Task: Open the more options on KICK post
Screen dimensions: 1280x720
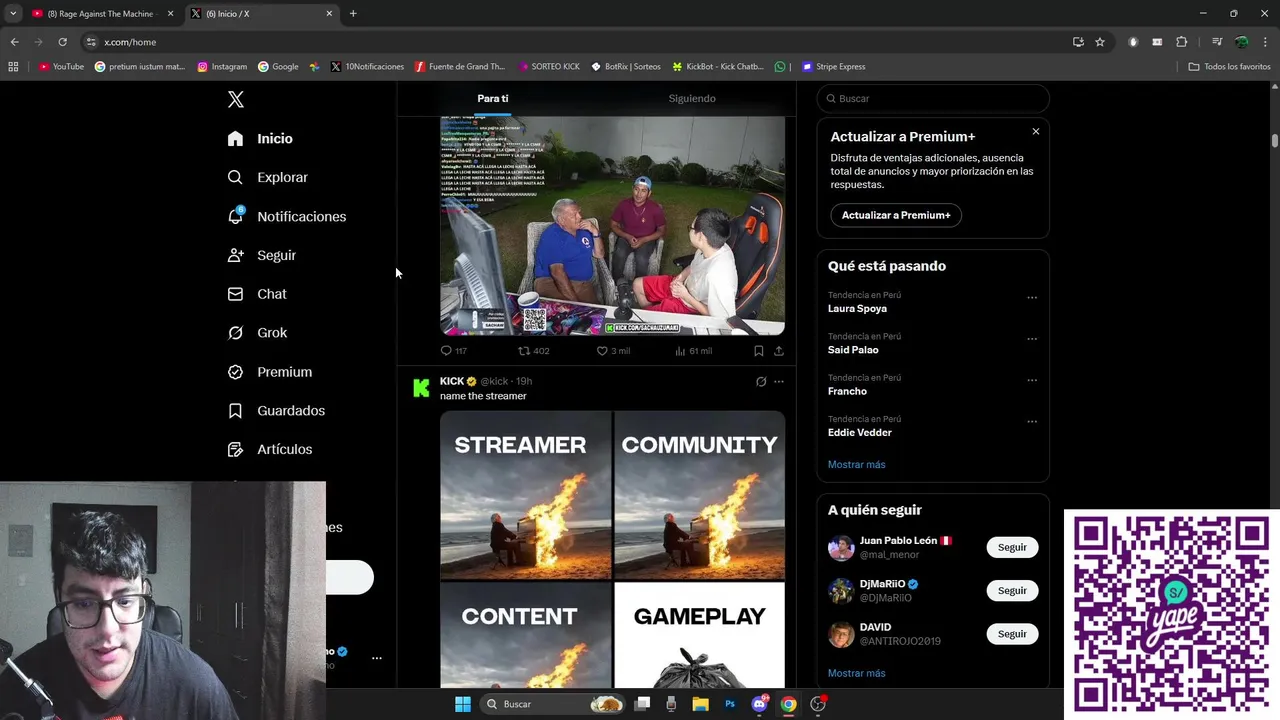Action: pos(779,381)
